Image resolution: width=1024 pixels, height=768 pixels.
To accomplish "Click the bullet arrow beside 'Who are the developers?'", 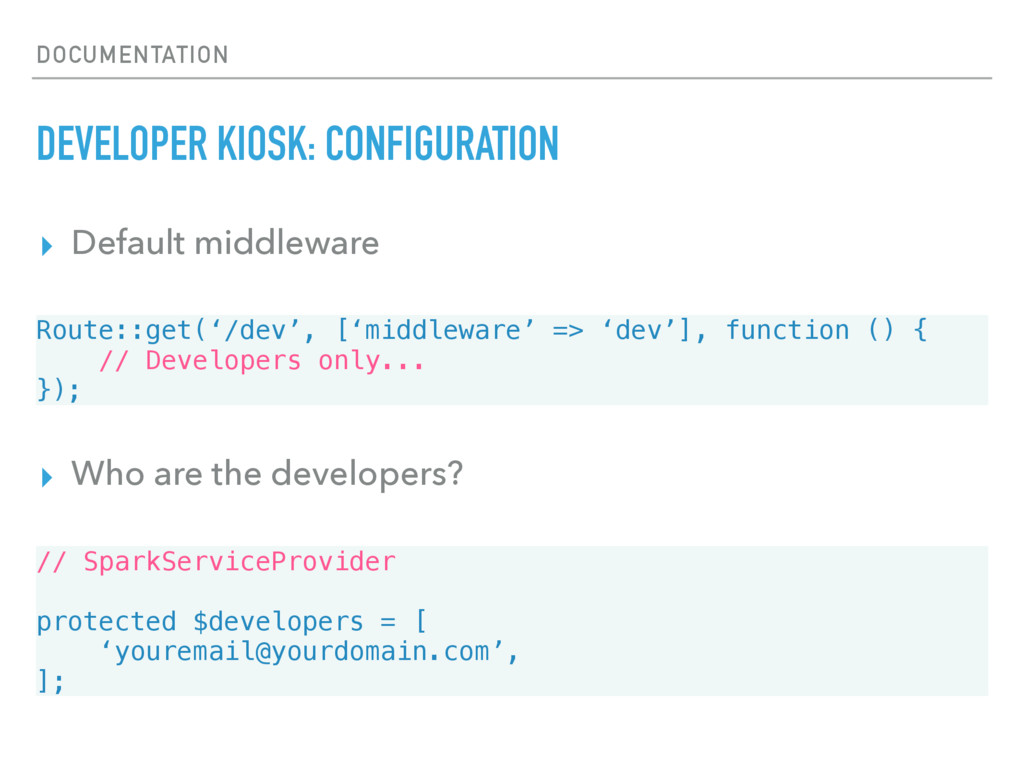I will point(46,477).
